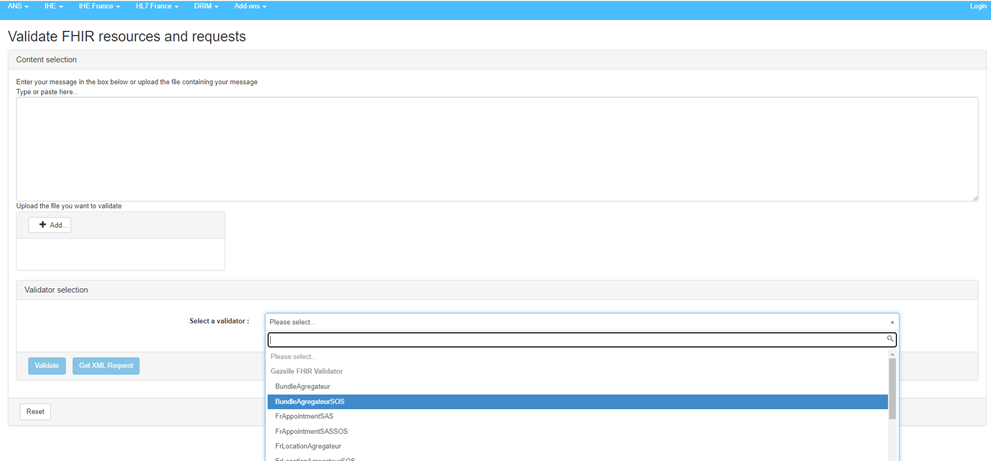Image resolution: width=991 pixels, height=461 pixels.
Task: Click inside the message text area
Action: click(x=496, y=148)
